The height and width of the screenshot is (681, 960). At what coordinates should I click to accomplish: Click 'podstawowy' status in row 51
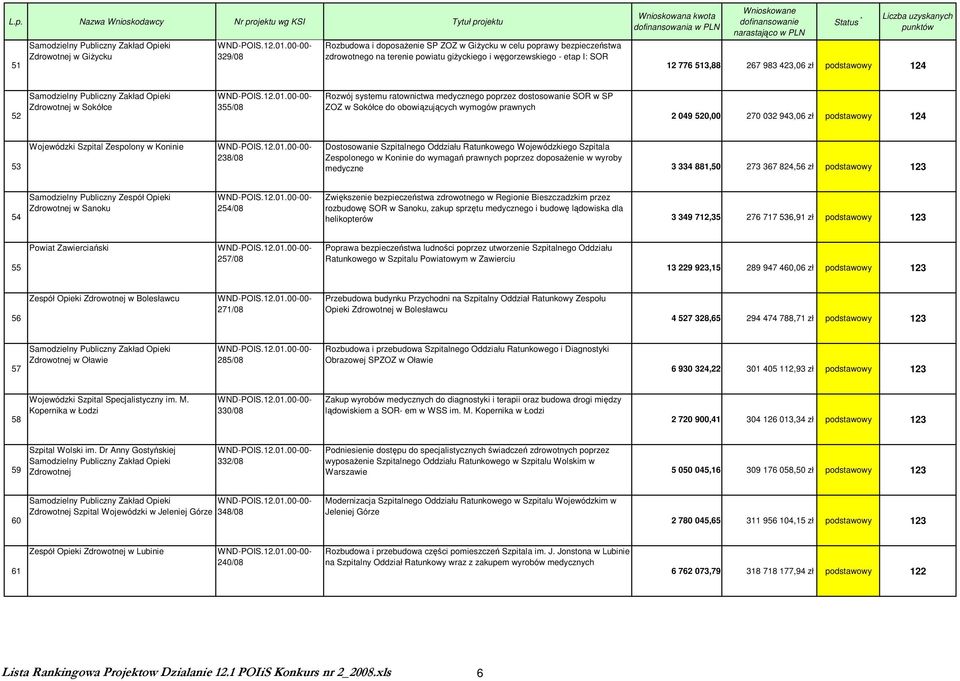click(x=848, y=66)
